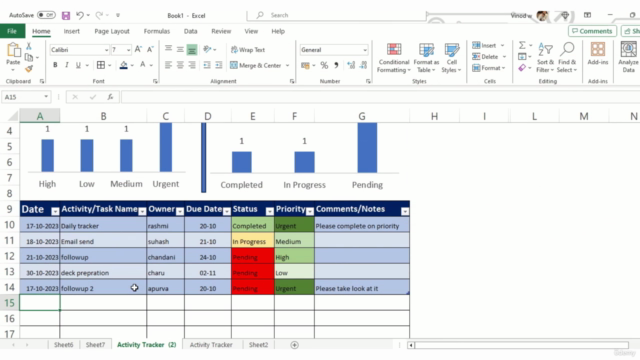This screenshot has width=640, height=360.
Task: Insert function with fx icon
Action: tap(110, 97)
